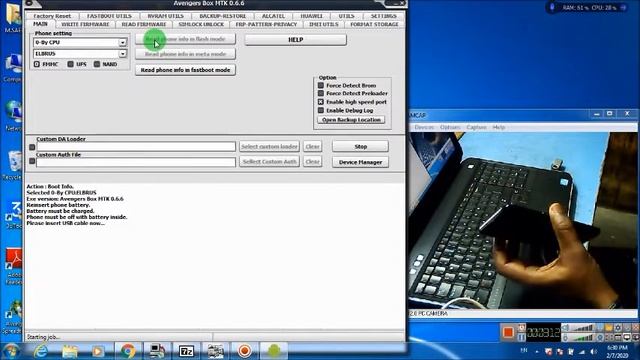Open Google Chrome from the taskbar

[127, 351]
